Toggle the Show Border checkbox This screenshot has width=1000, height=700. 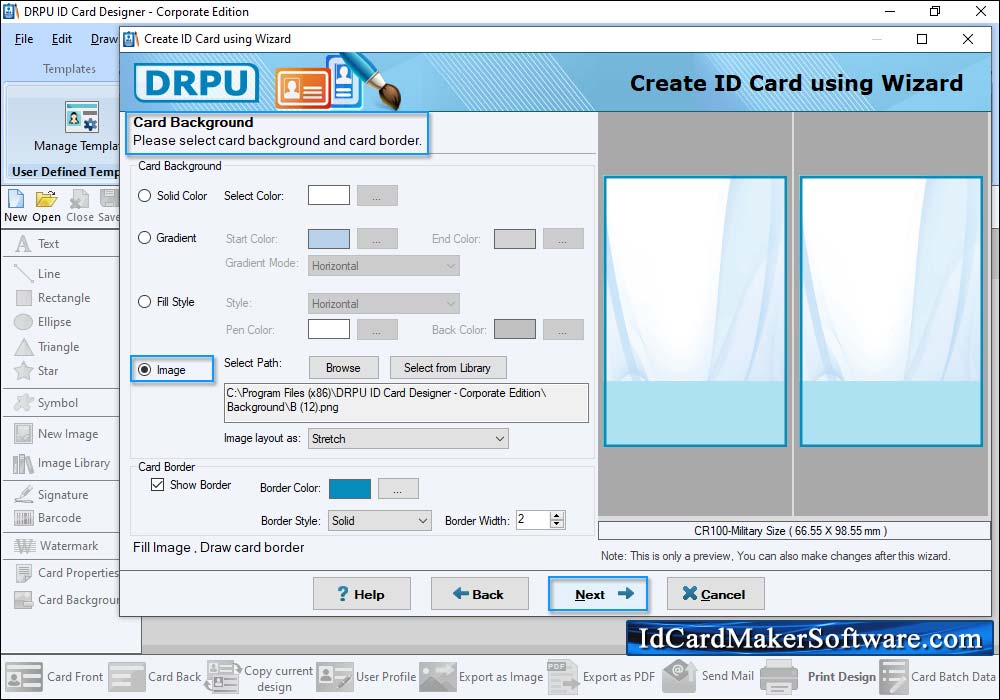point(158,485)
